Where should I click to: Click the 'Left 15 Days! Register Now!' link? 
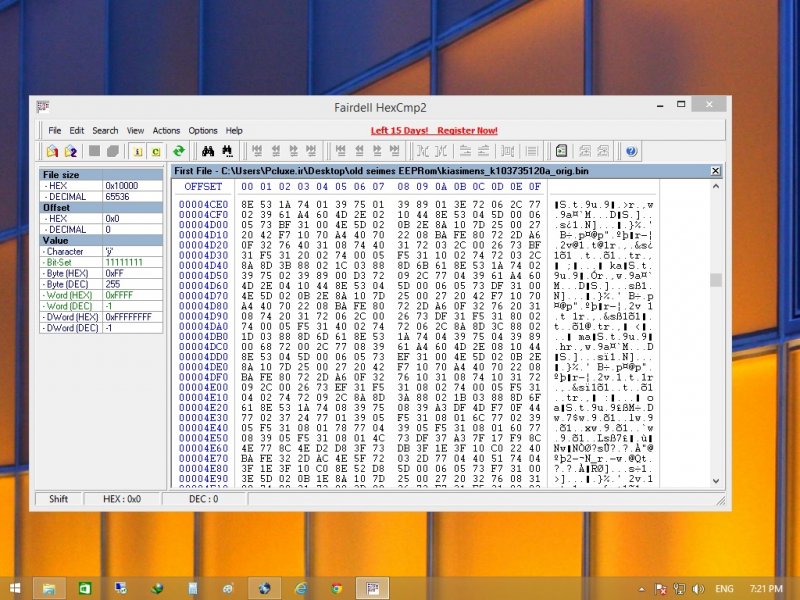pyautogui.click(x=434, y=131)
